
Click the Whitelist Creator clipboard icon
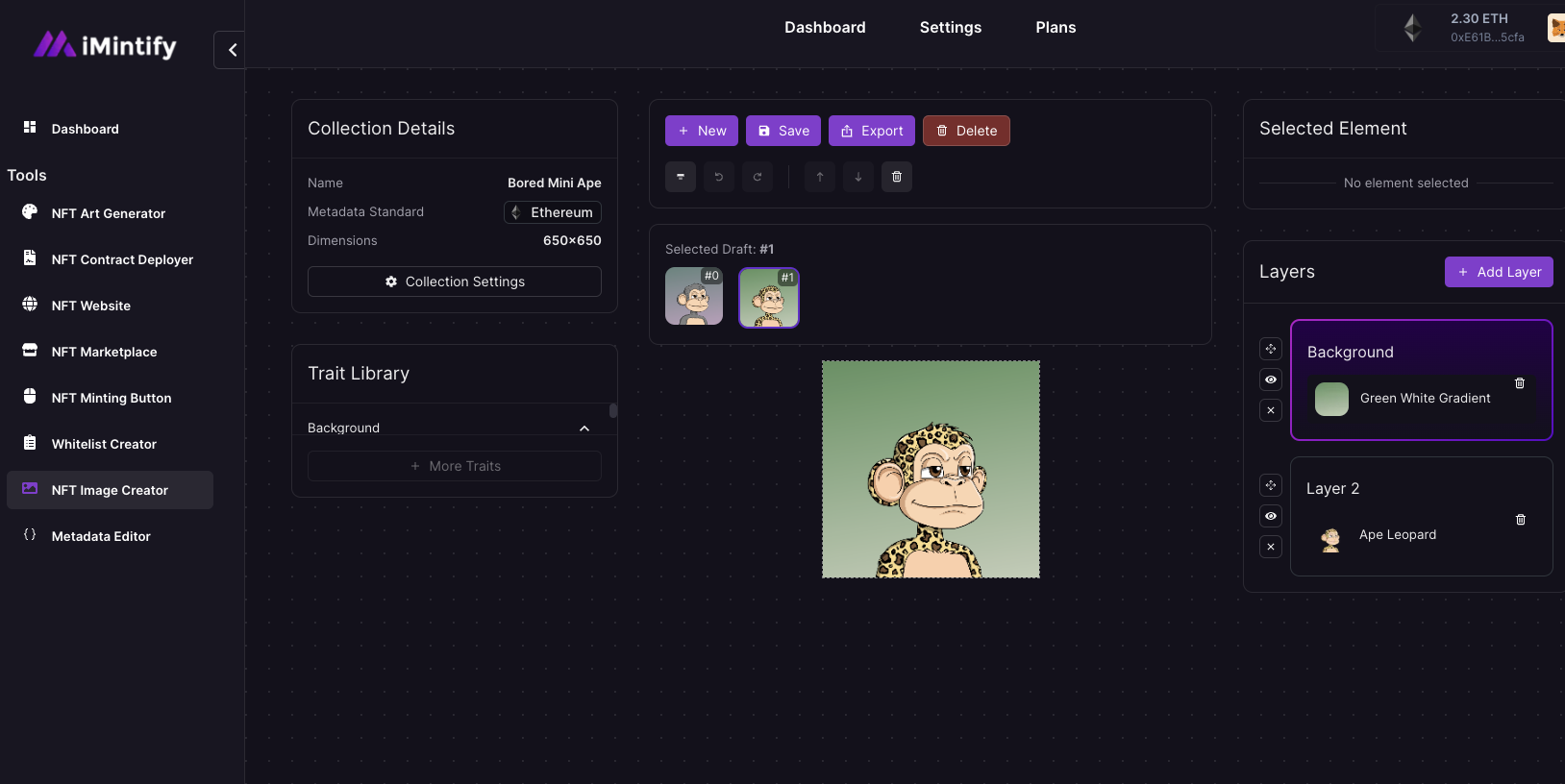(x=30, y=443)
